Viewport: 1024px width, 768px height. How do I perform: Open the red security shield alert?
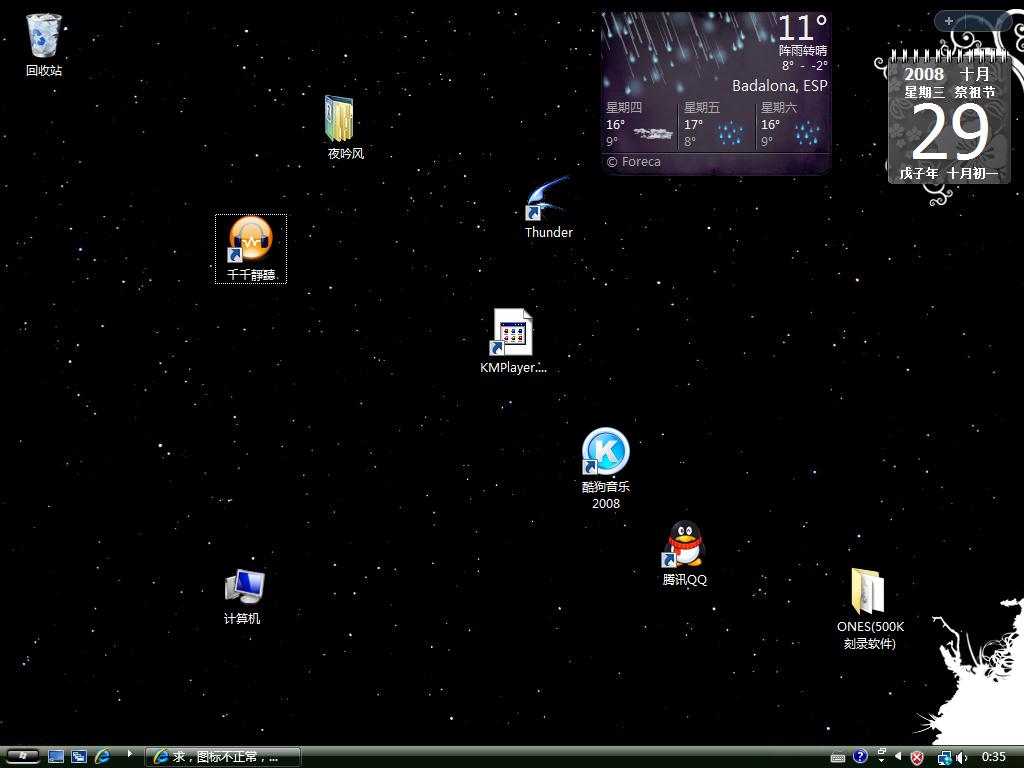coord(916,757)
